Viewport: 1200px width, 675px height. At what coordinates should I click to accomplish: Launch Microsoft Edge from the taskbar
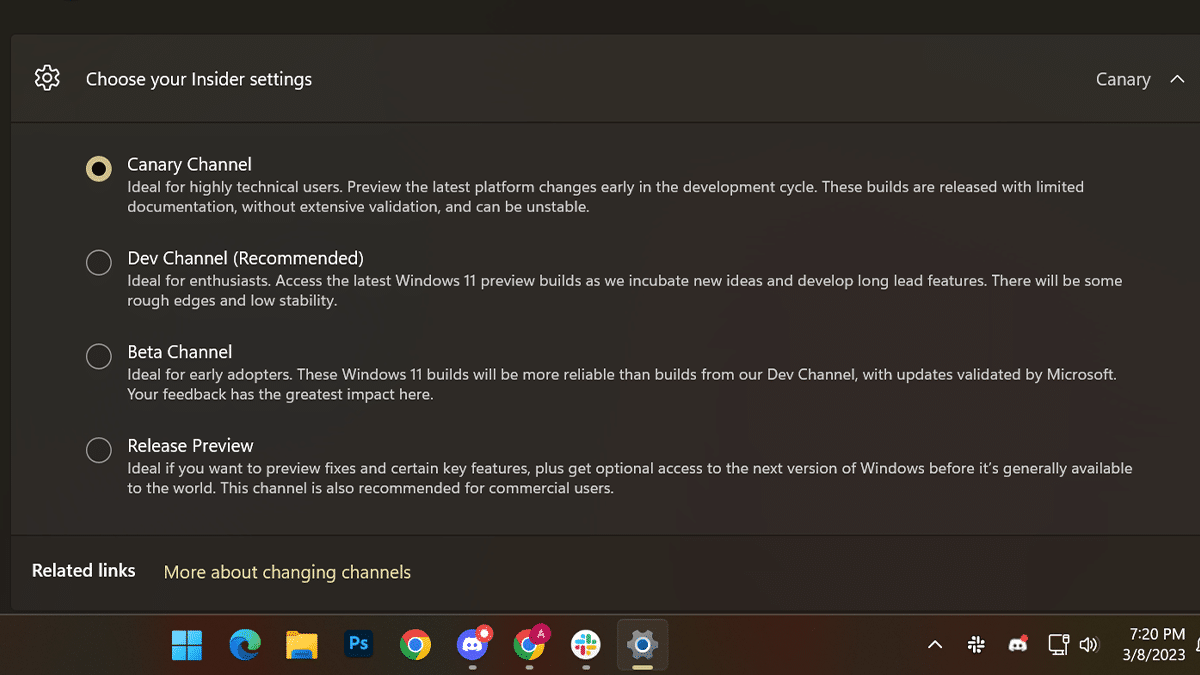point(245,645)
